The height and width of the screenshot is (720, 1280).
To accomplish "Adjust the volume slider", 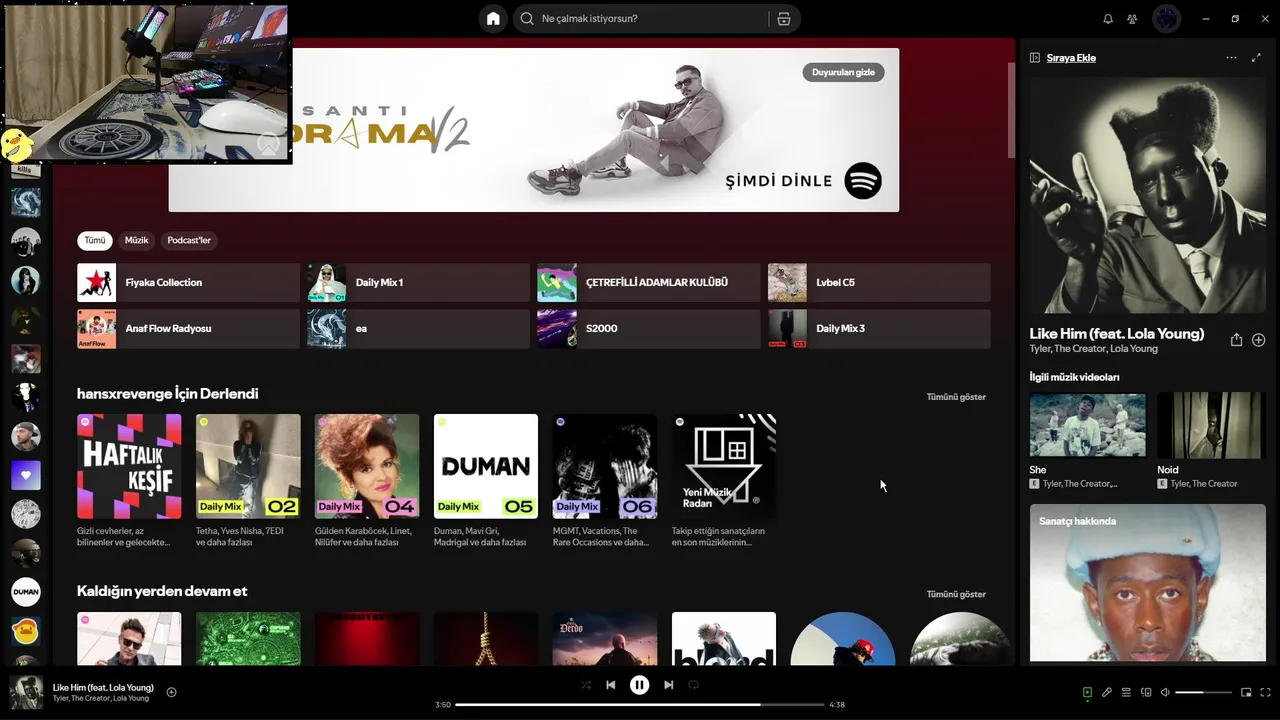I will coord(1203,692).
